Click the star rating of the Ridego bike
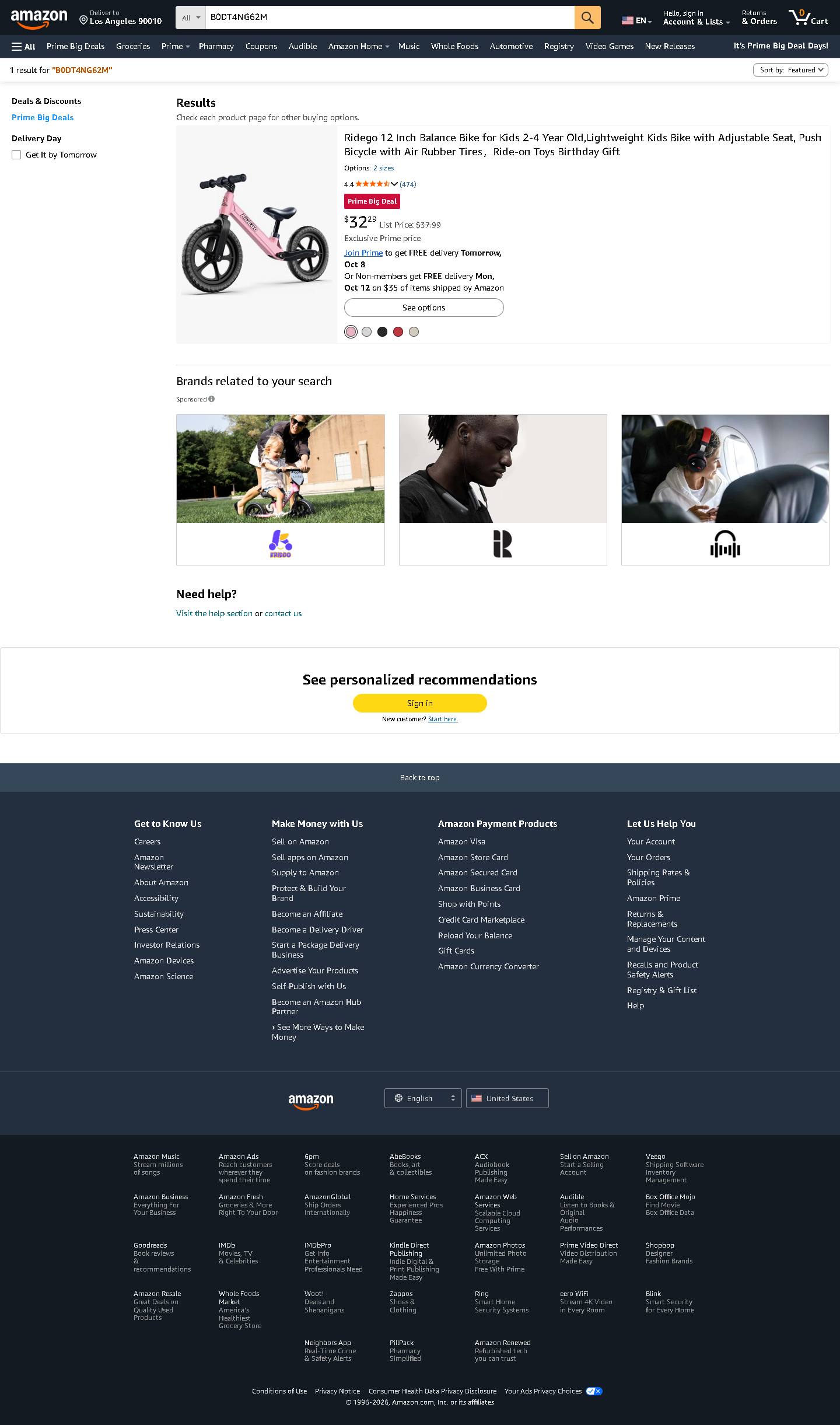This screenshot has height=1425, width=840. click(x=372, y=184)
